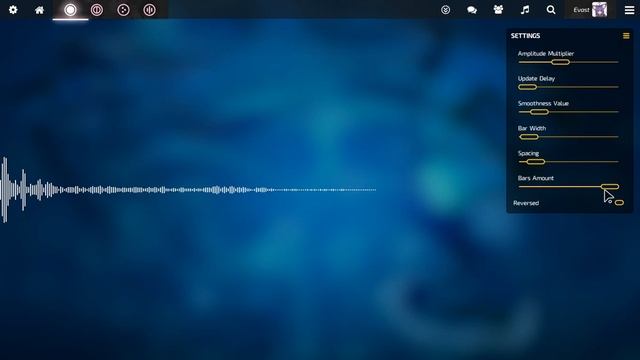Viewport: 640px width, 360px height.
Task: Click the Amplitude Multiplier label
Action: tap(546, 53)
